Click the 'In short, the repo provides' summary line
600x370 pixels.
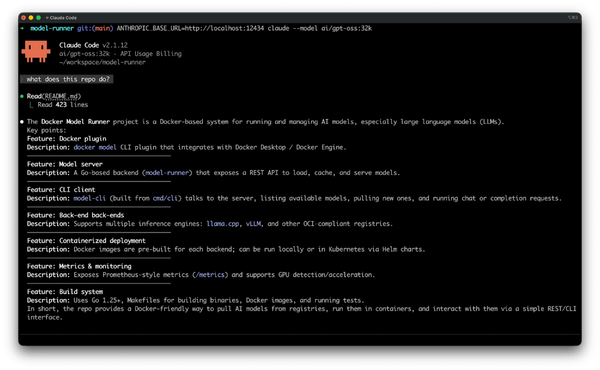pos(302,313)
